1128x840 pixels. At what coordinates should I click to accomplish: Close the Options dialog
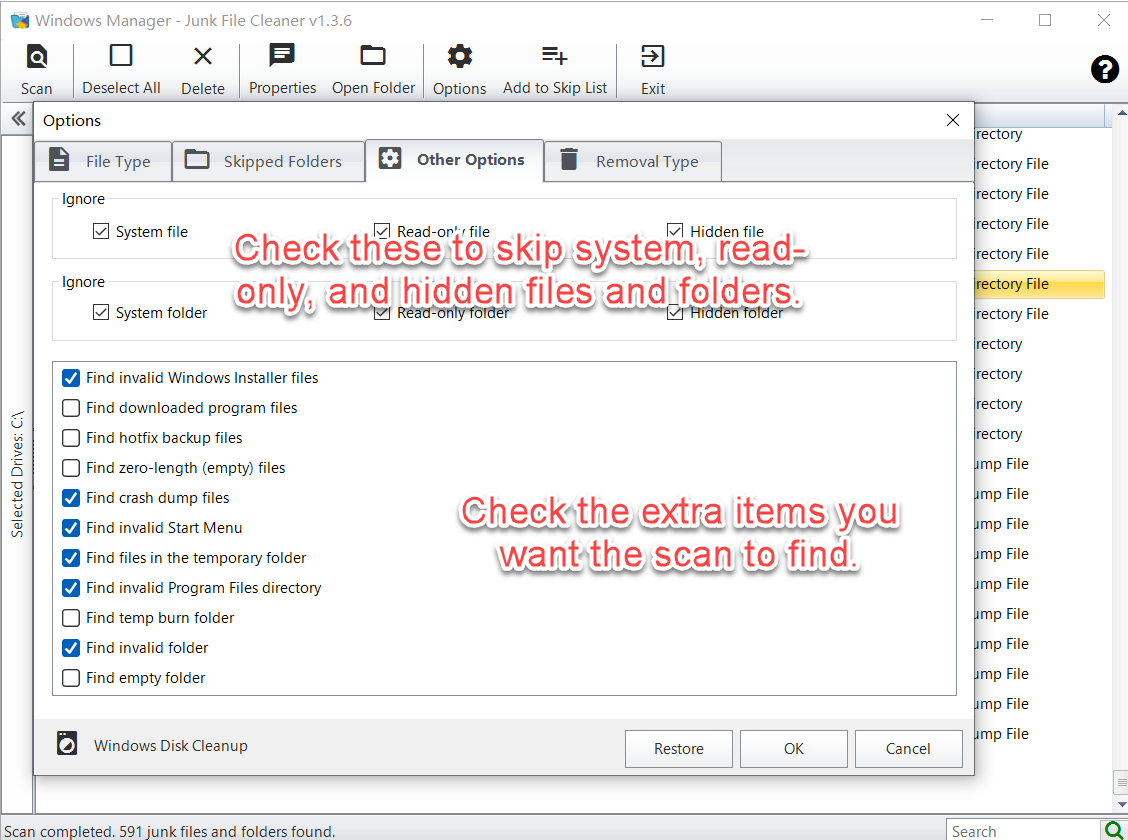point(952,120)
